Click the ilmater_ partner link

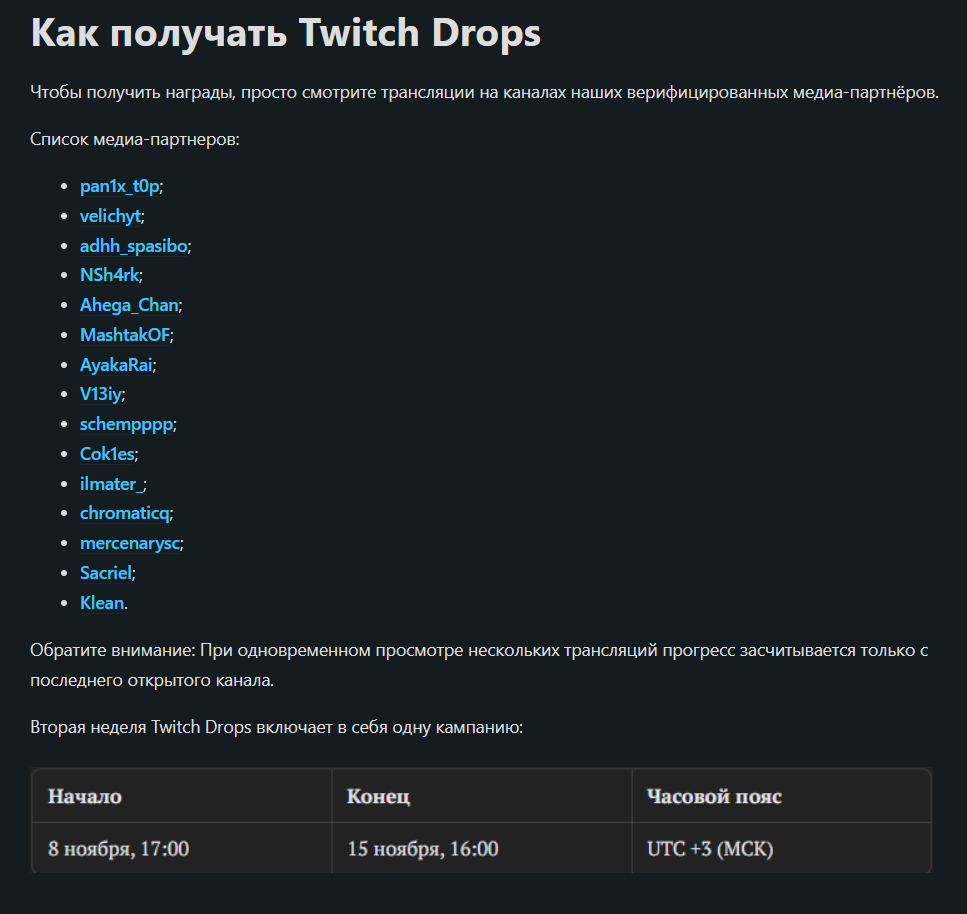click(112, 484)
